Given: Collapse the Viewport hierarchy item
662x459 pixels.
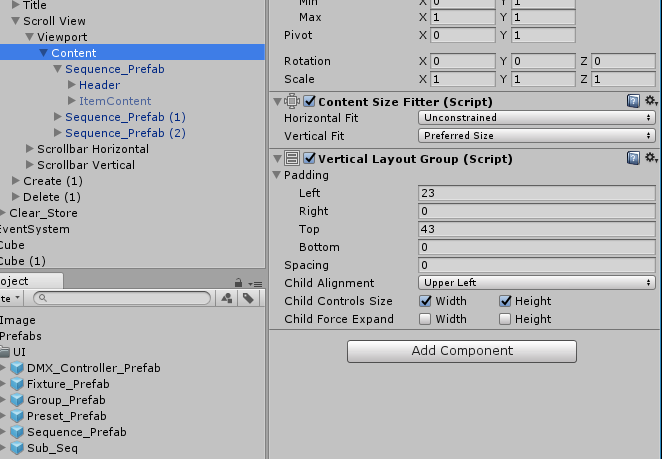Looking at the screenshot, I should (x=30, y=37).
